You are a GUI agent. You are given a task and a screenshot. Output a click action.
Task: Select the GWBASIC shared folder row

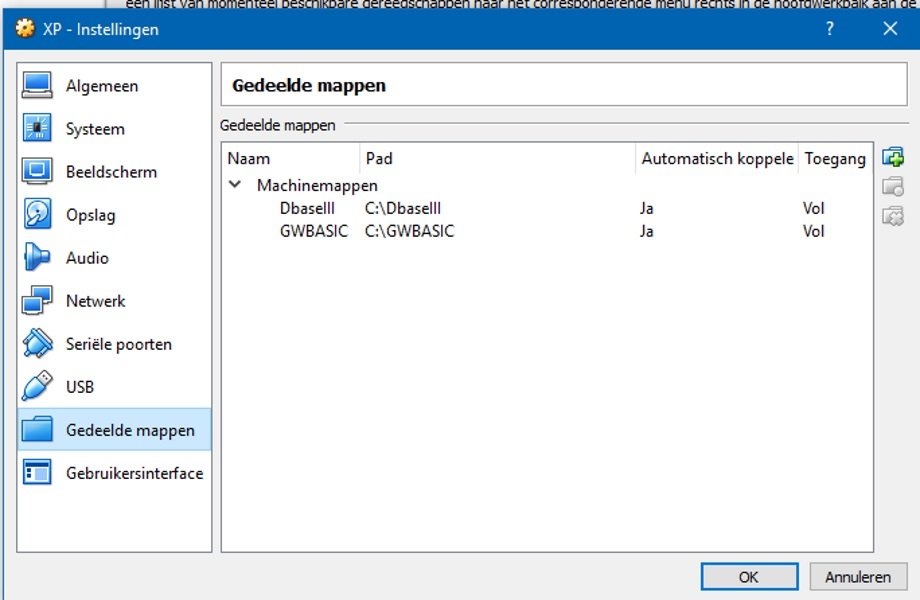547,231
